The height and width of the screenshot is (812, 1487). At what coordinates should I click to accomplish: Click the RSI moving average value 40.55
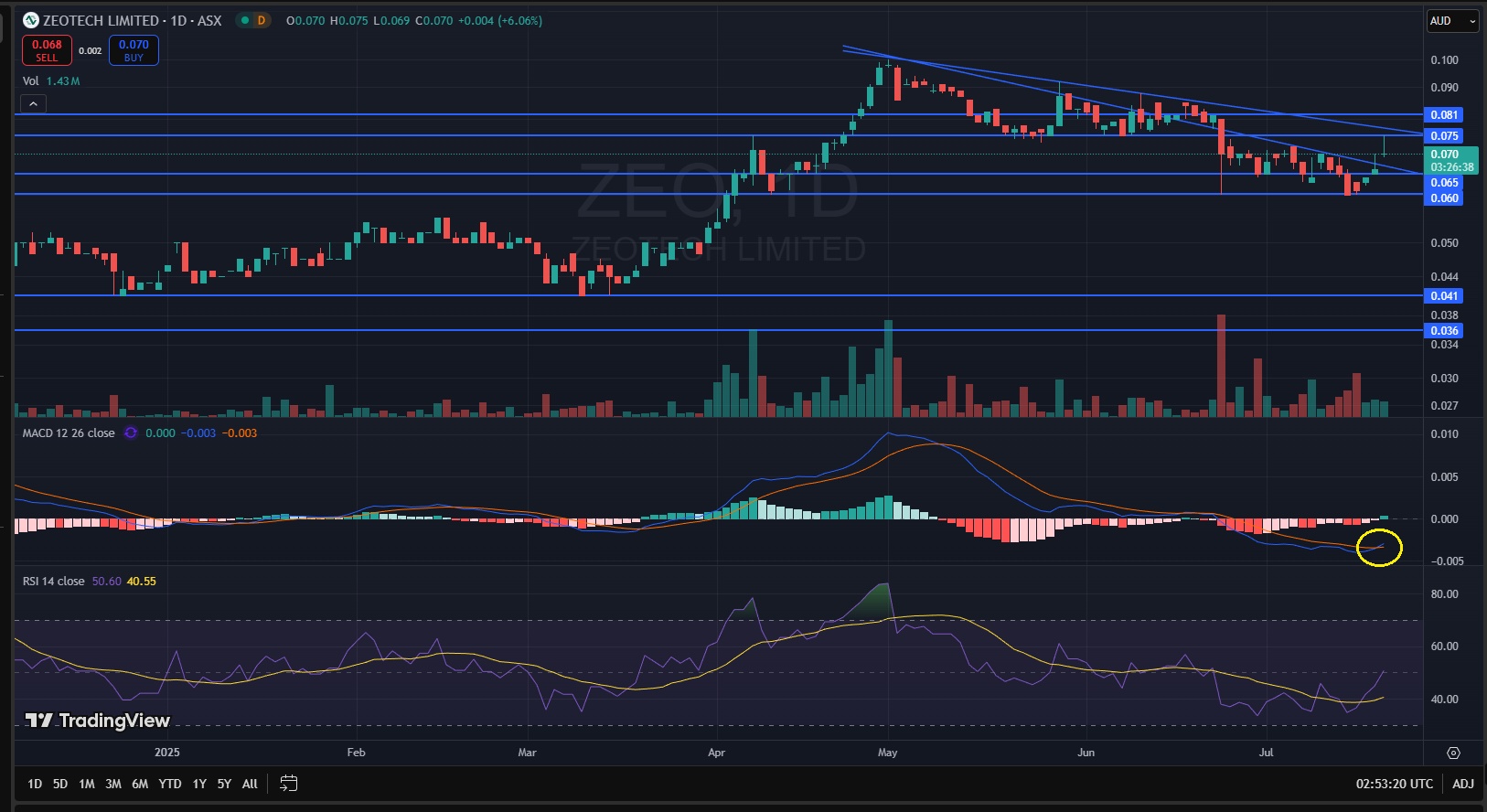(x=142, y=582)
